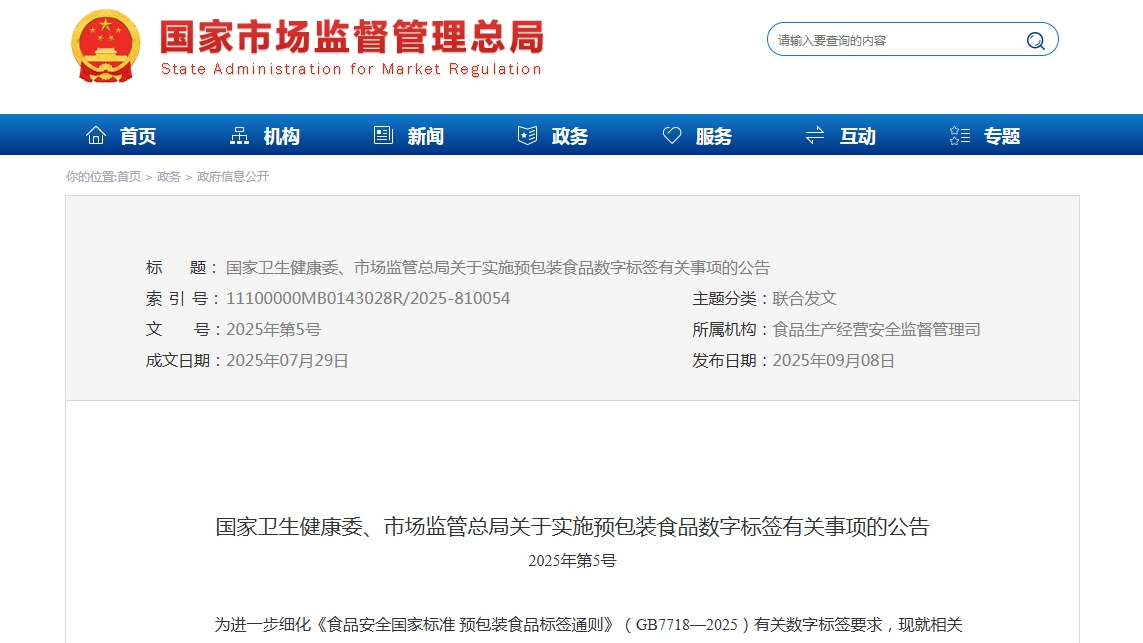Click the State Administration for Market Regulation subtitle
The image size is (1143, 643).
click(x=351, y=69)
